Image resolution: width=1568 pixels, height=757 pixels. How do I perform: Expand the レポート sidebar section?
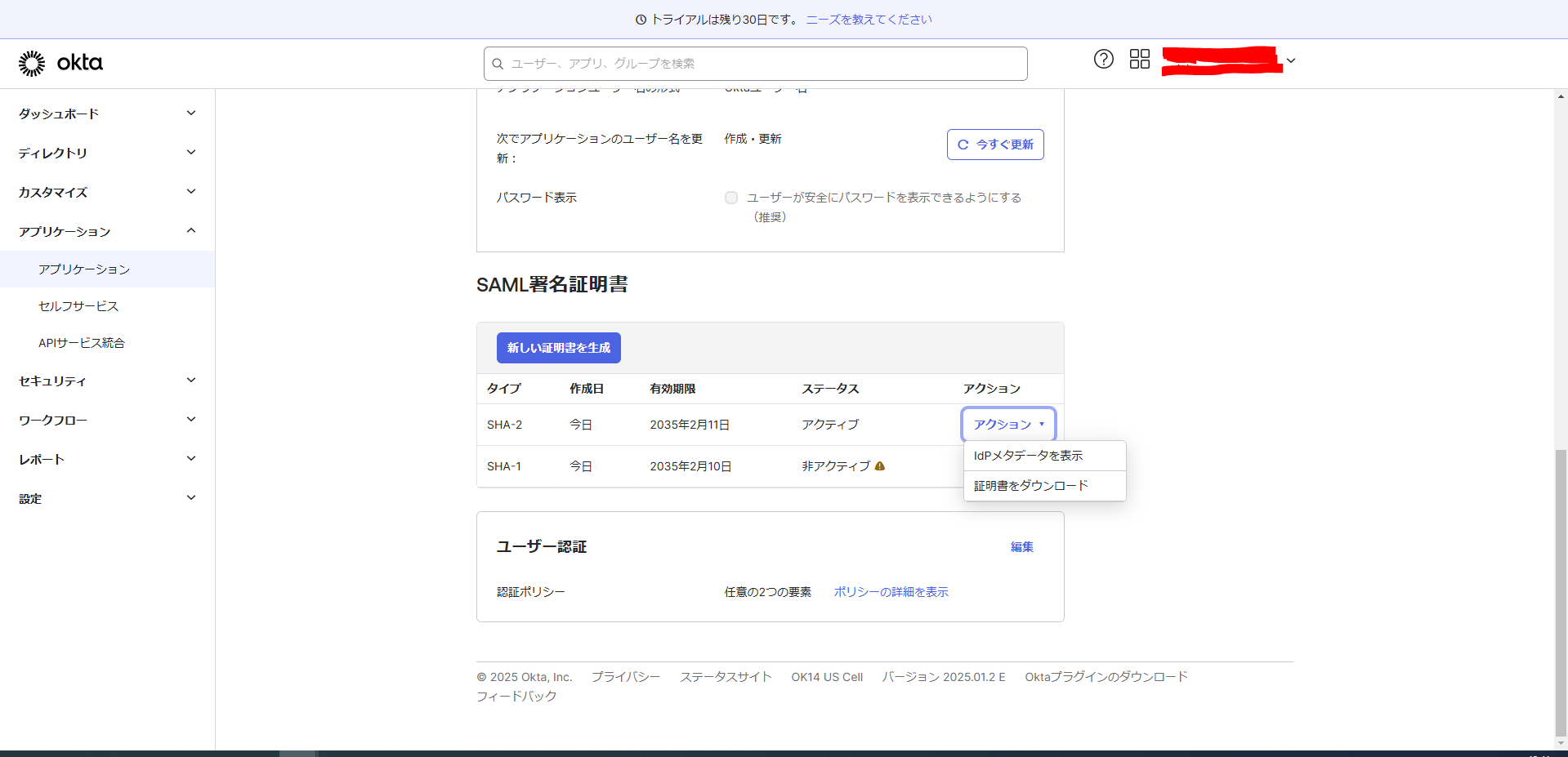coord(107,459)
